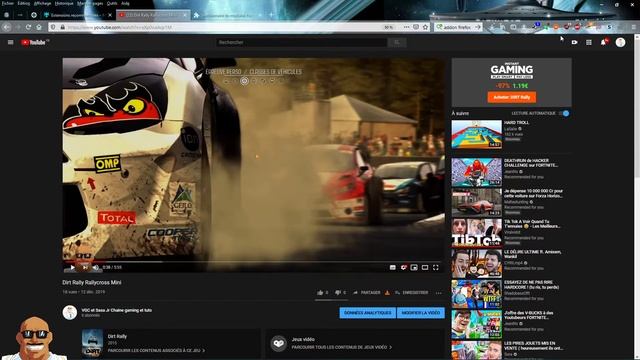The height and width of the screenshot is (360, 640).
Task: Open the Outils menu
Action: point(112,3)
